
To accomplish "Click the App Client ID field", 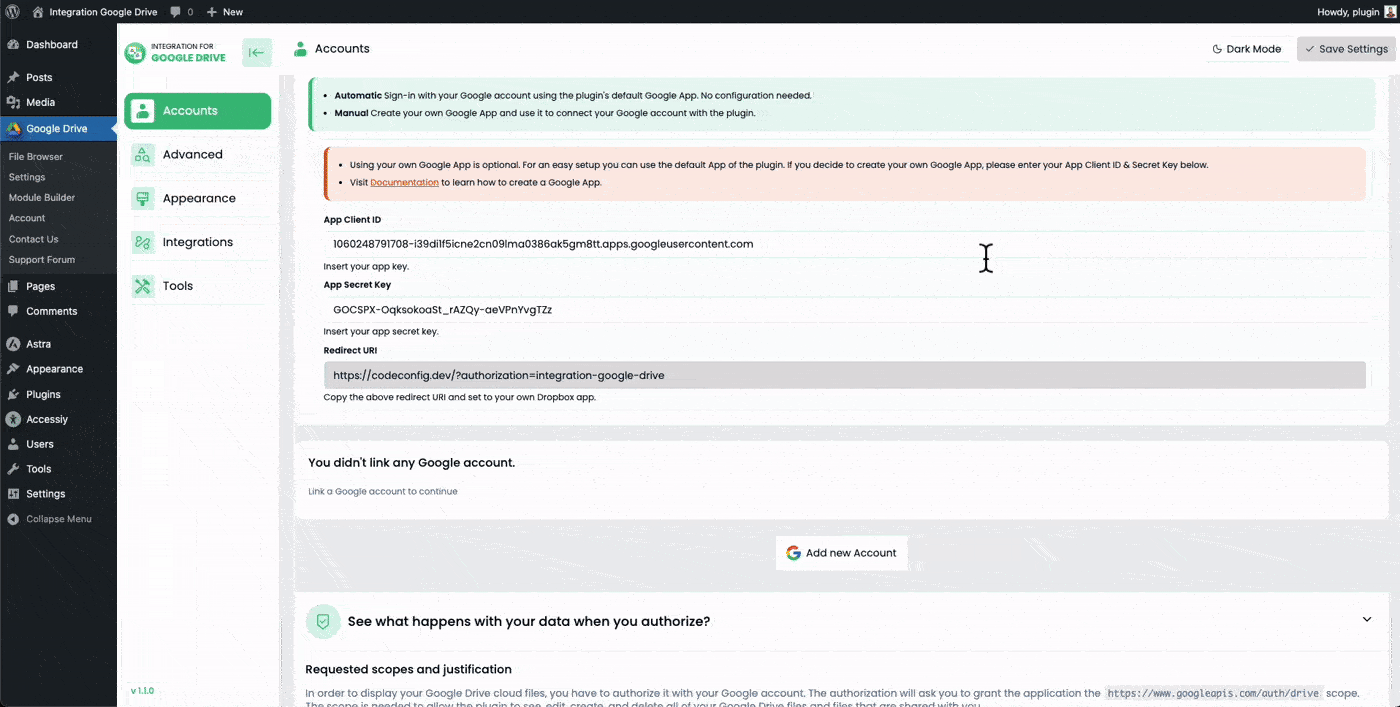I will [844, 244].
